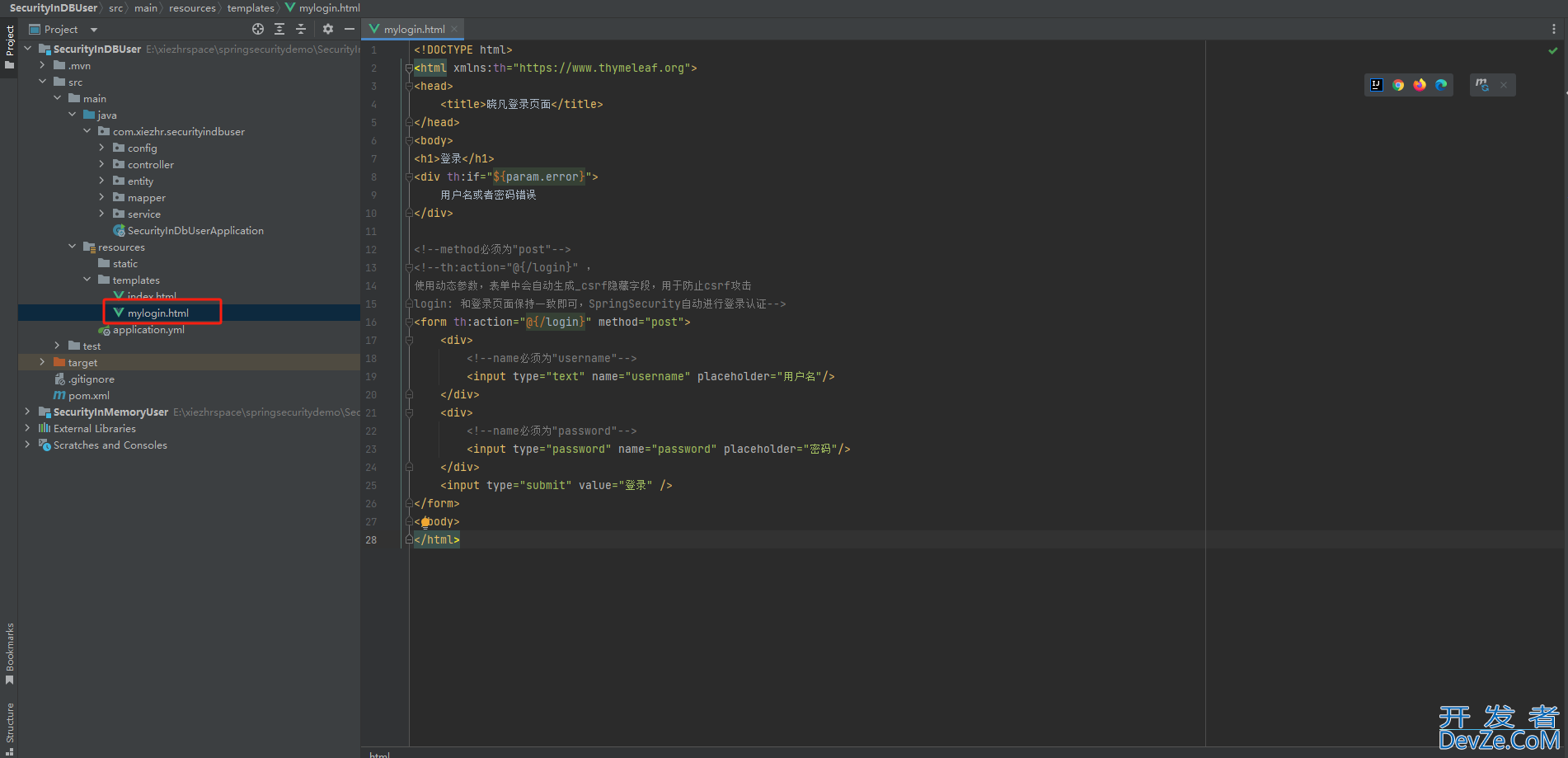Screen dimensions: 1568x758
Task: Expand the controller package
Action: click(101, 164)
